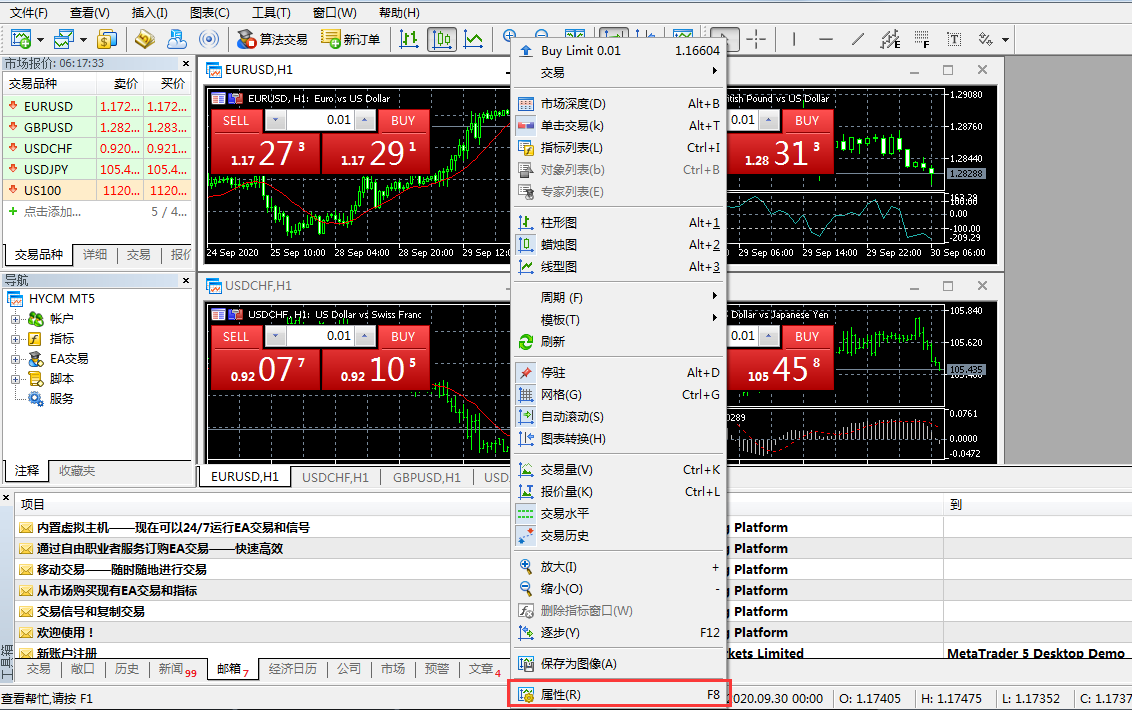This screenshot has height=710, width=1132.
Task: Activate the crosshair cursor tool
Action: 756,40
